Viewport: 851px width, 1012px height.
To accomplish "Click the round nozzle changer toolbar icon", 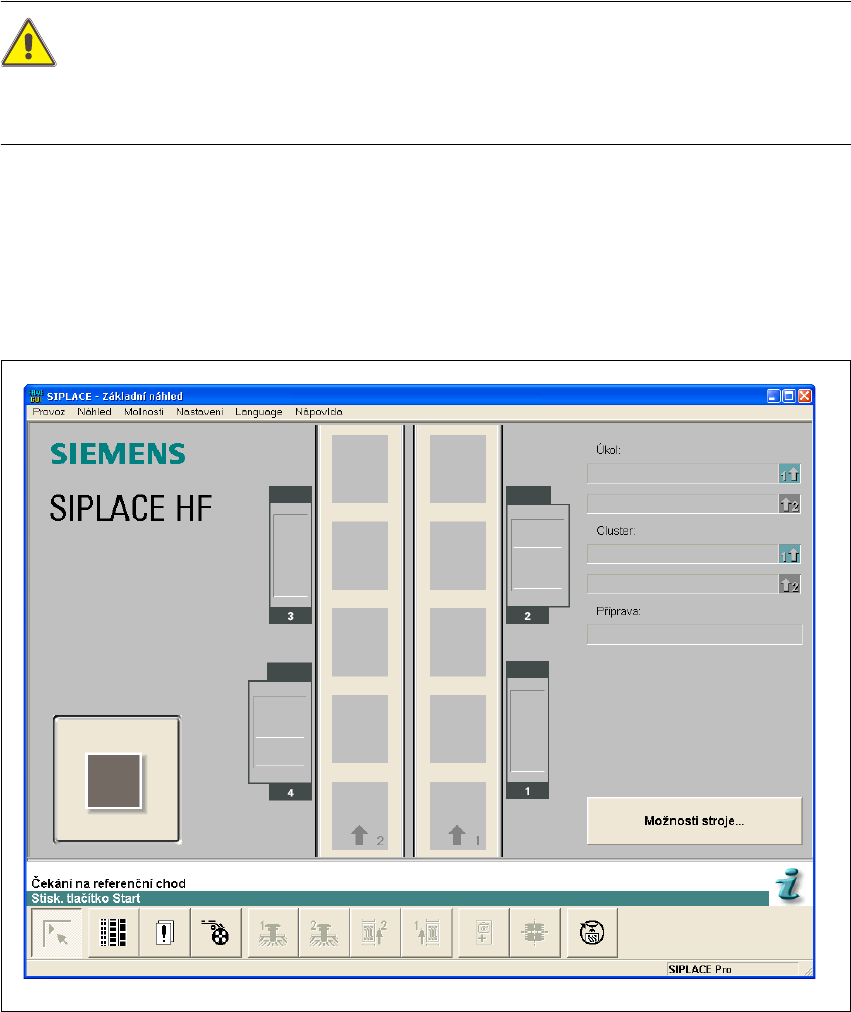I will click(x=592, y=933).
